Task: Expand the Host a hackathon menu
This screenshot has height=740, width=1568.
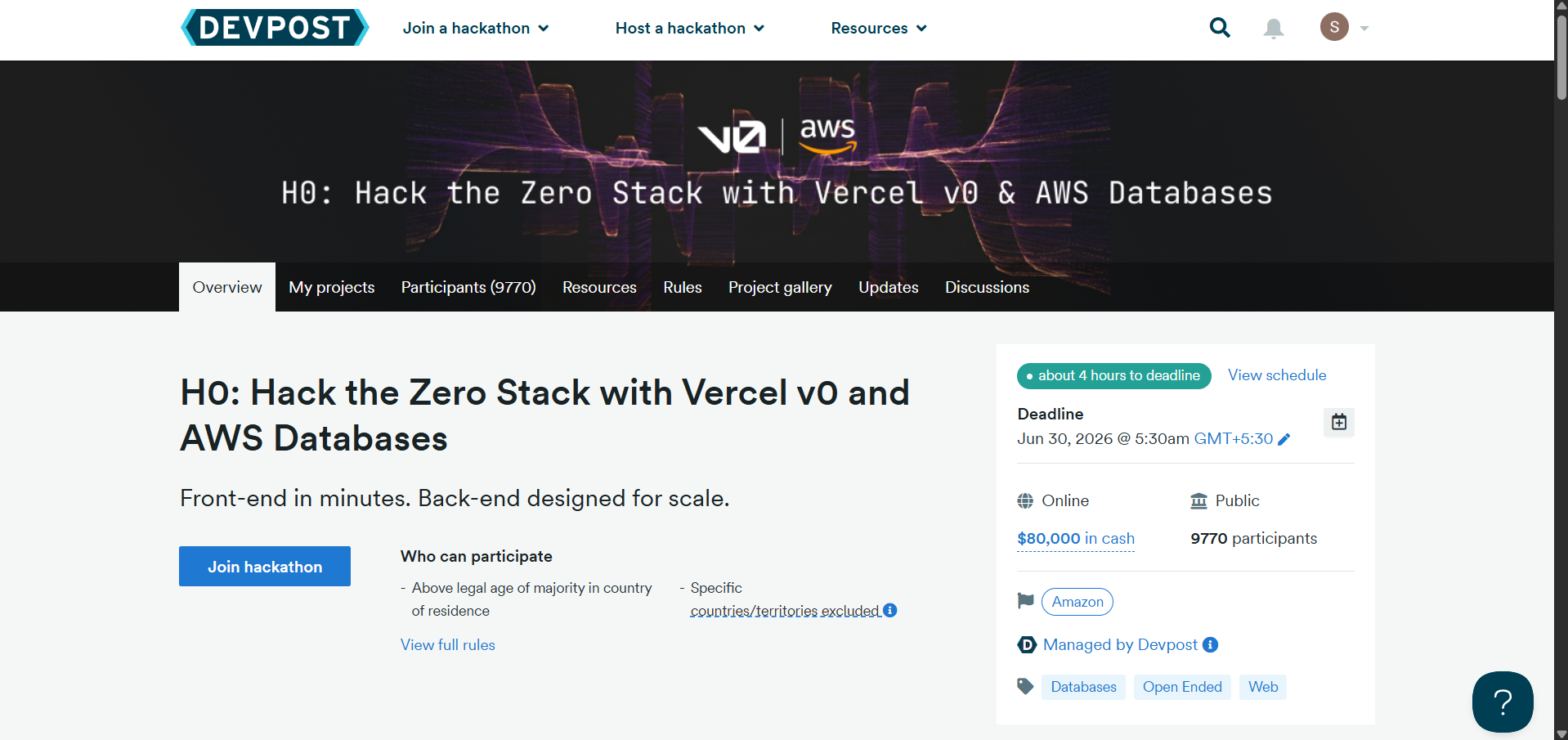Action: [x=690, y=28]
